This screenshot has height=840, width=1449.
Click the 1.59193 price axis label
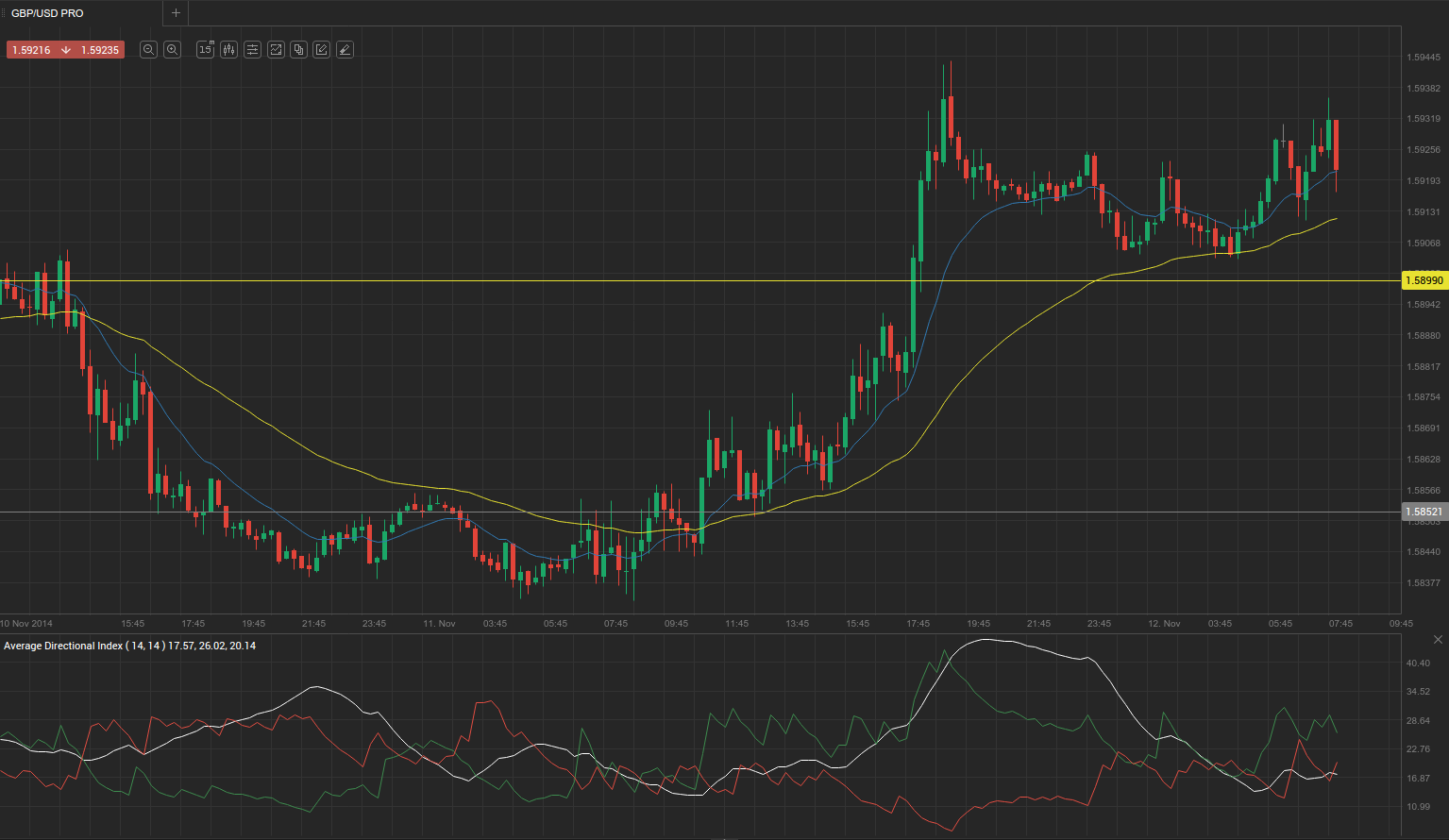click(x=1424, y=181)
